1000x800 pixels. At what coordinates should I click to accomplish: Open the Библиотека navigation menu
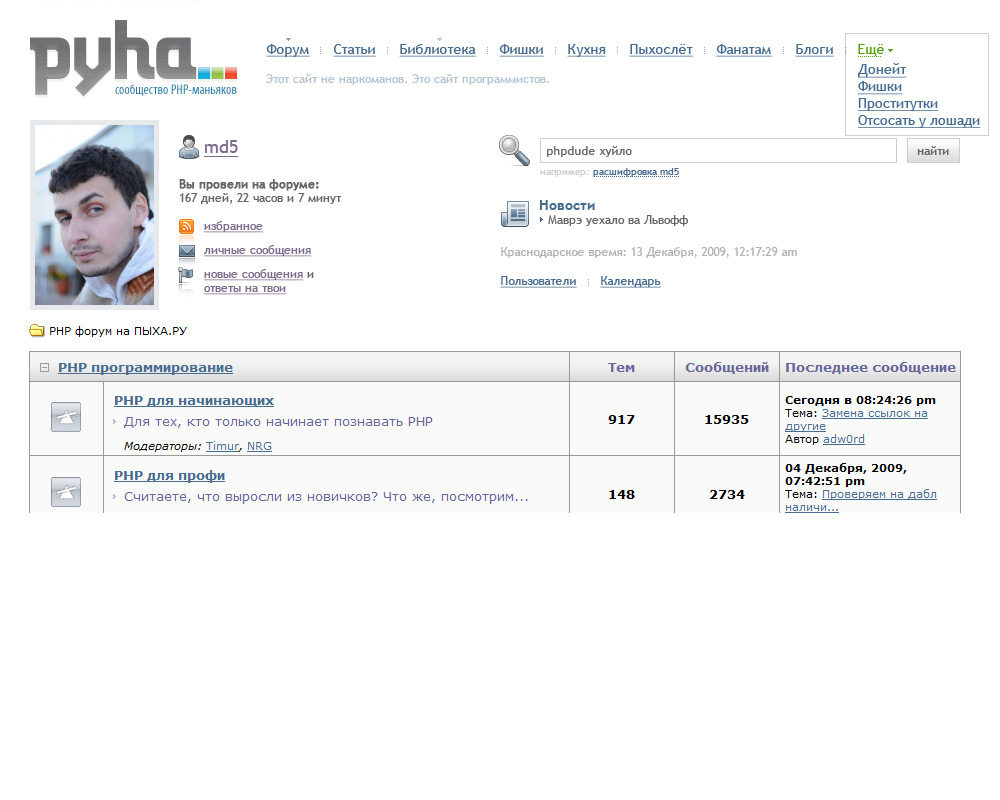pos(437,50)
